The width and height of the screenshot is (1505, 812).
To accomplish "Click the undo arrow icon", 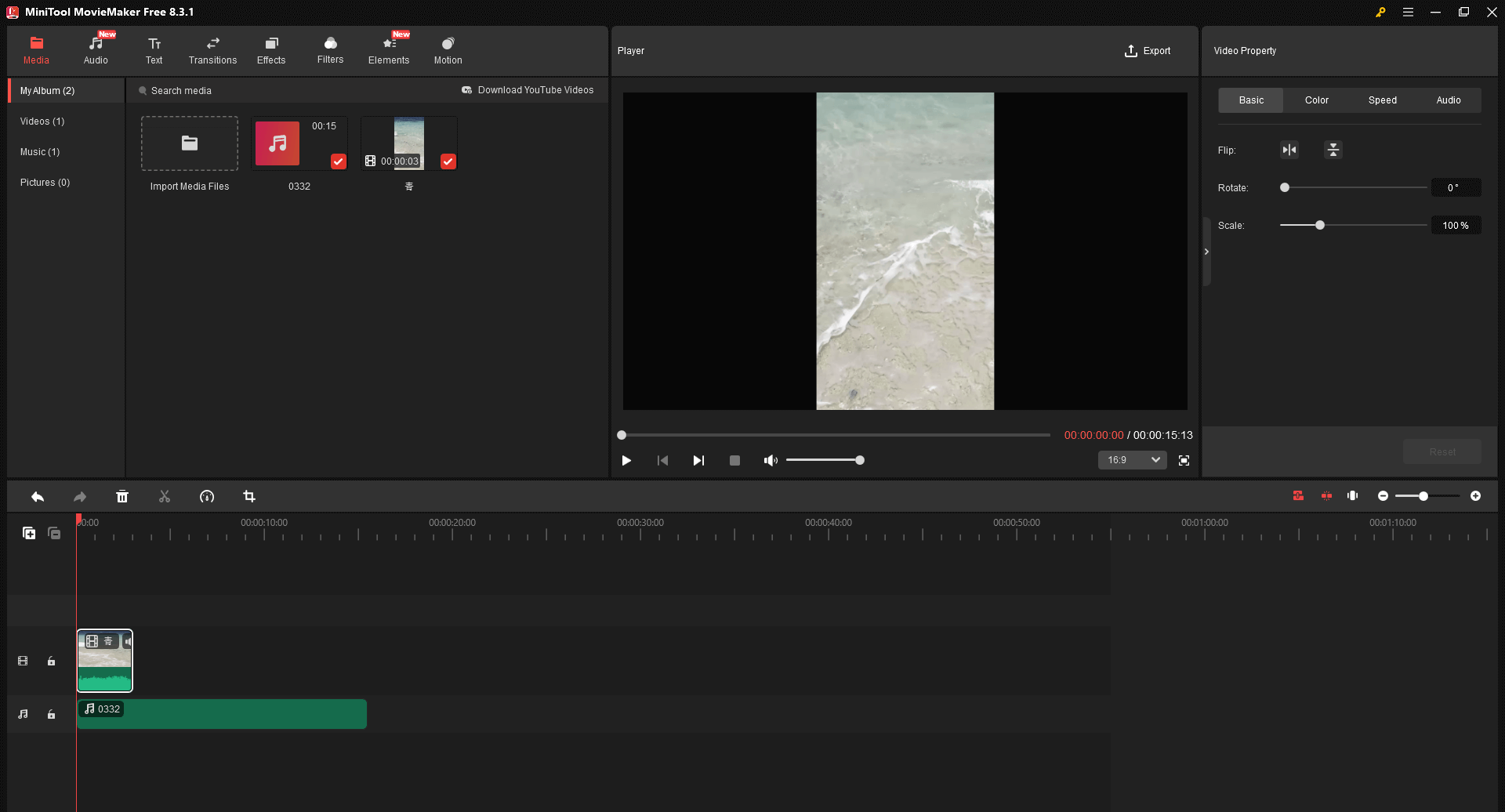I will pyautogui.click(x=38, y=496).
